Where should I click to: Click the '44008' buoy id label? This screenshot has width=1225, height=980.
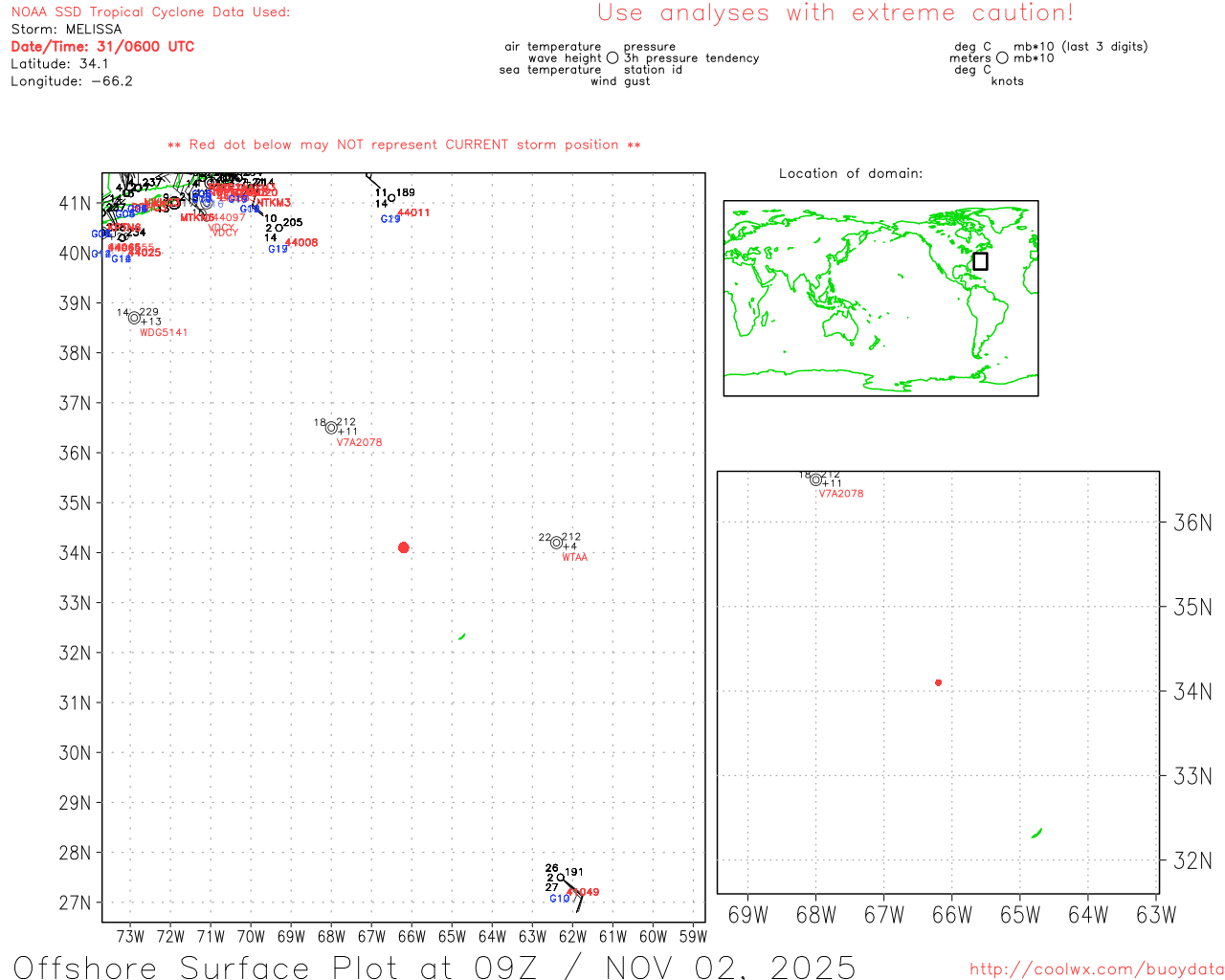301,243
